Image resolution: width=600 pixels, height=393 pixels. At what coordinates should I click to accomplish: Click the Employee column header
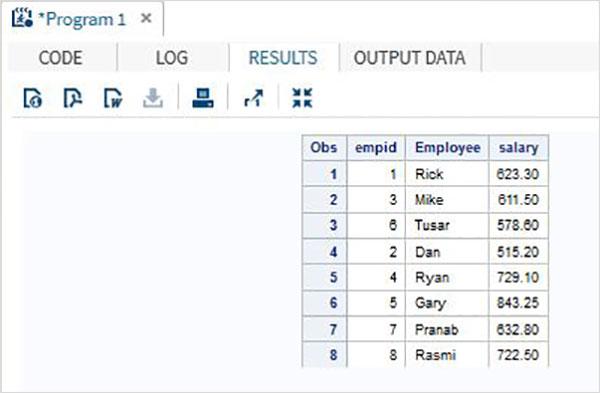click(x=447, y=148)
